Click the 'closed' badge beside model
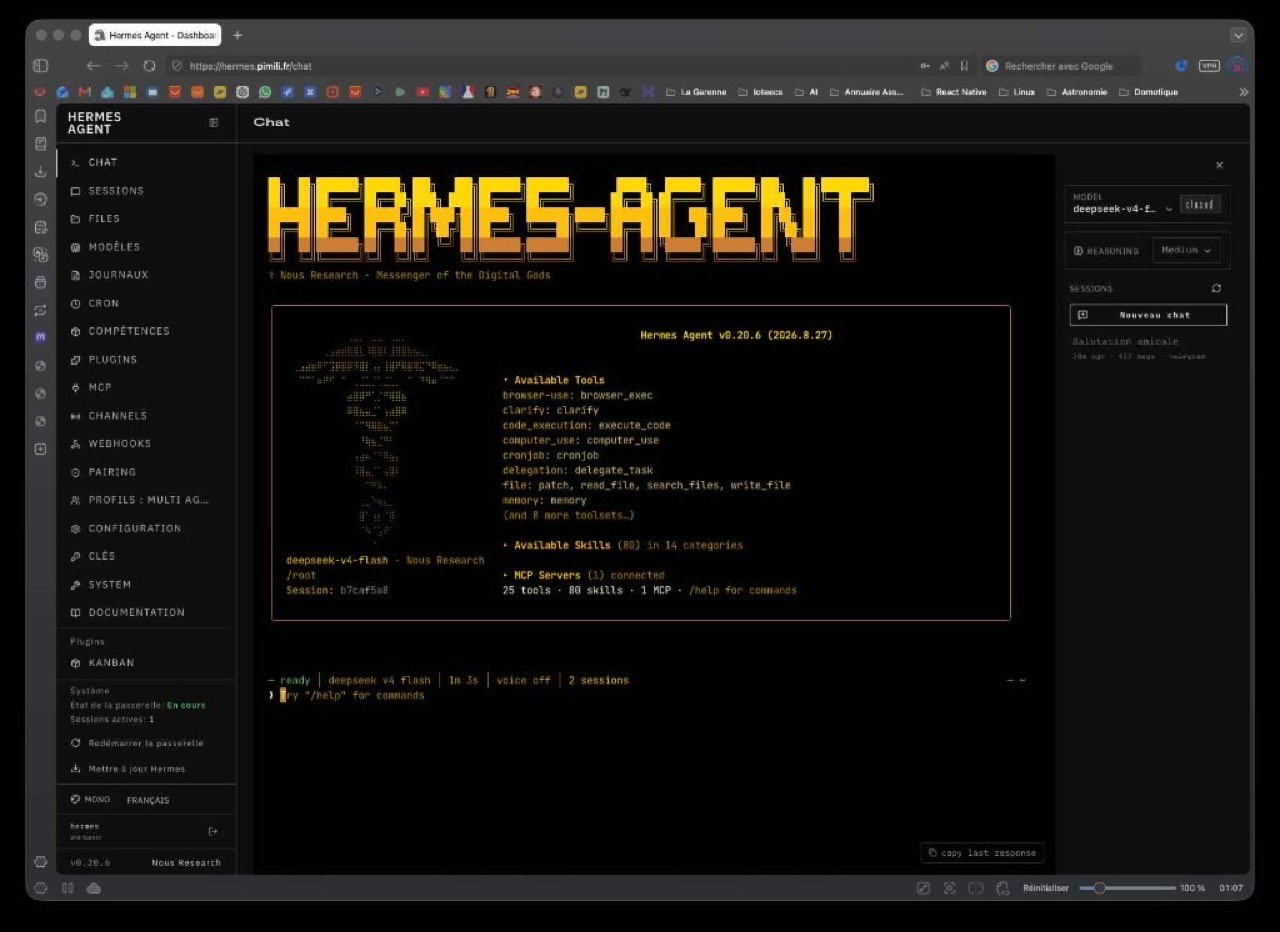1280x932 pixels. 1199,204
